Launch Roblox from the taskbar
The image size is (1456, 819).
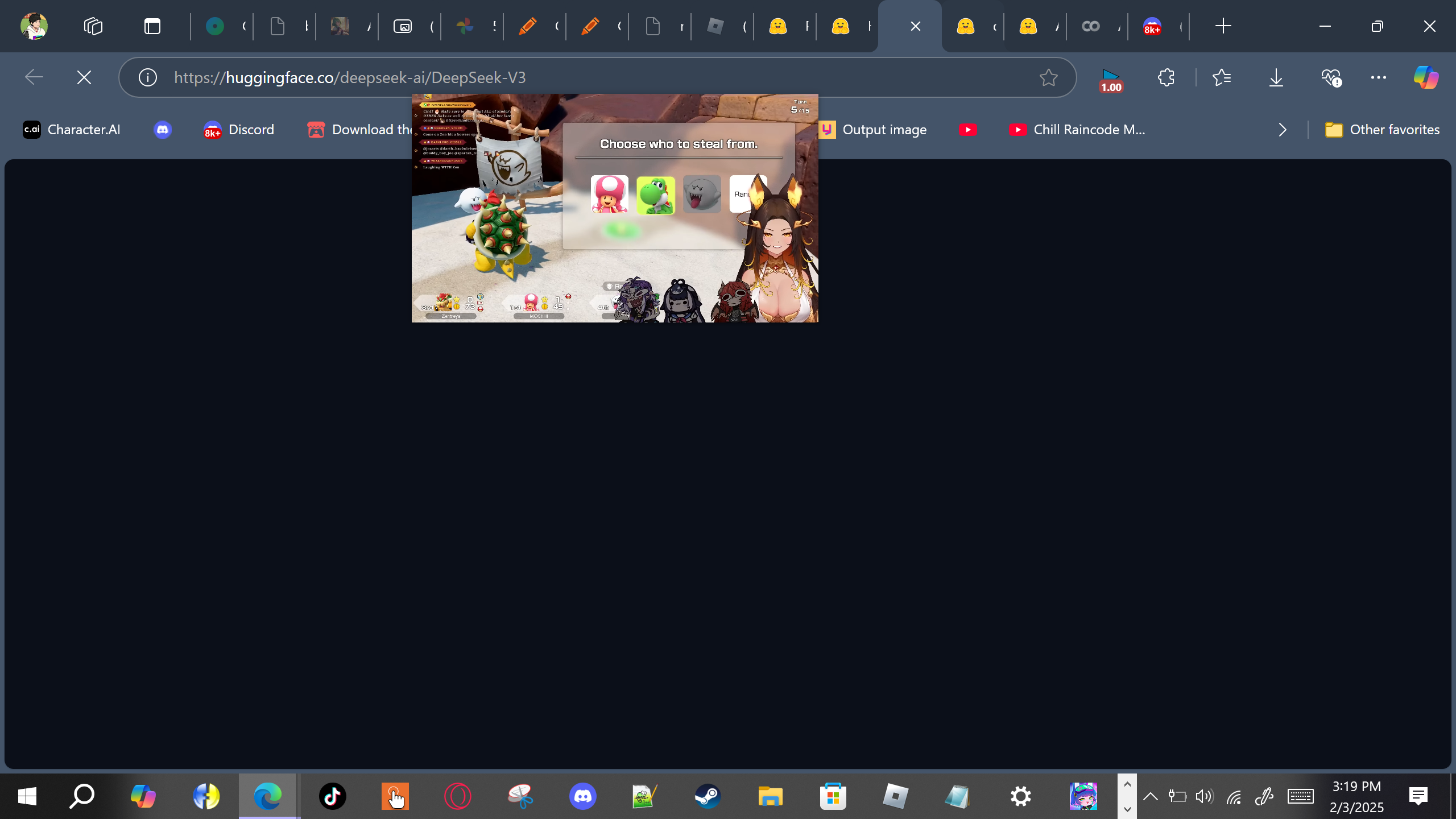(x=896, y=796)
